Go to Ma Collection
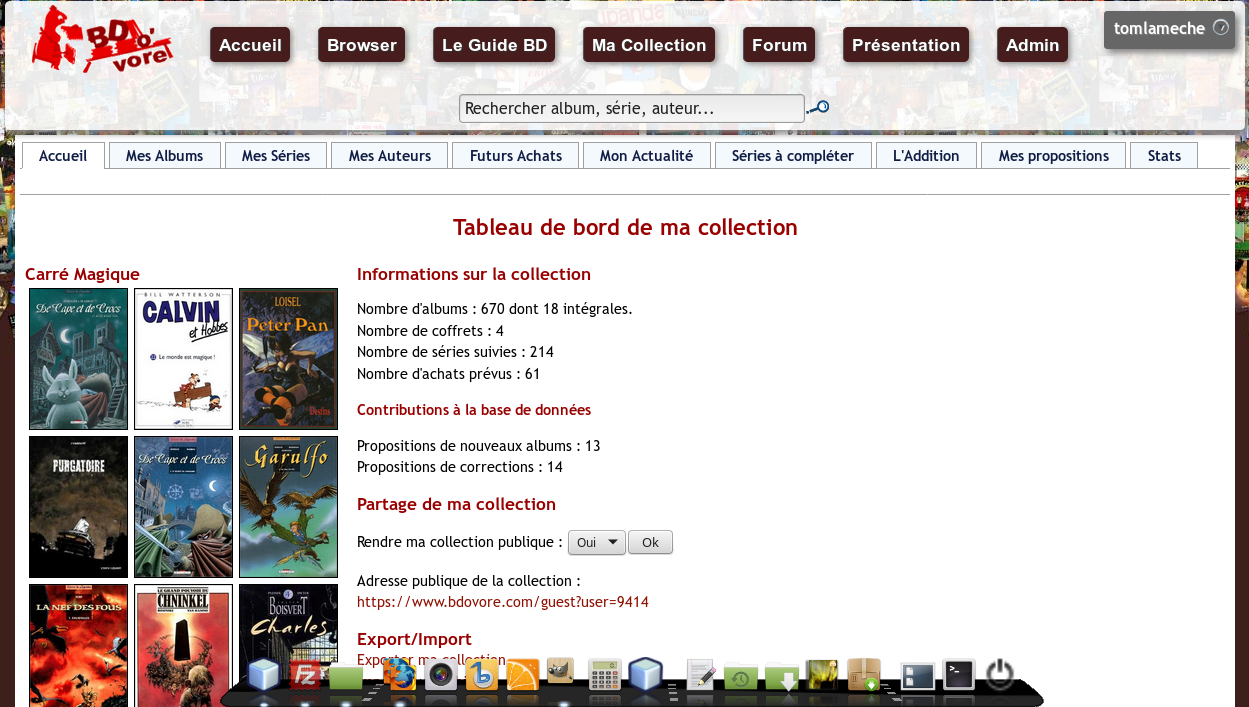The image size is (1249, 707). [x=649, y=45]
